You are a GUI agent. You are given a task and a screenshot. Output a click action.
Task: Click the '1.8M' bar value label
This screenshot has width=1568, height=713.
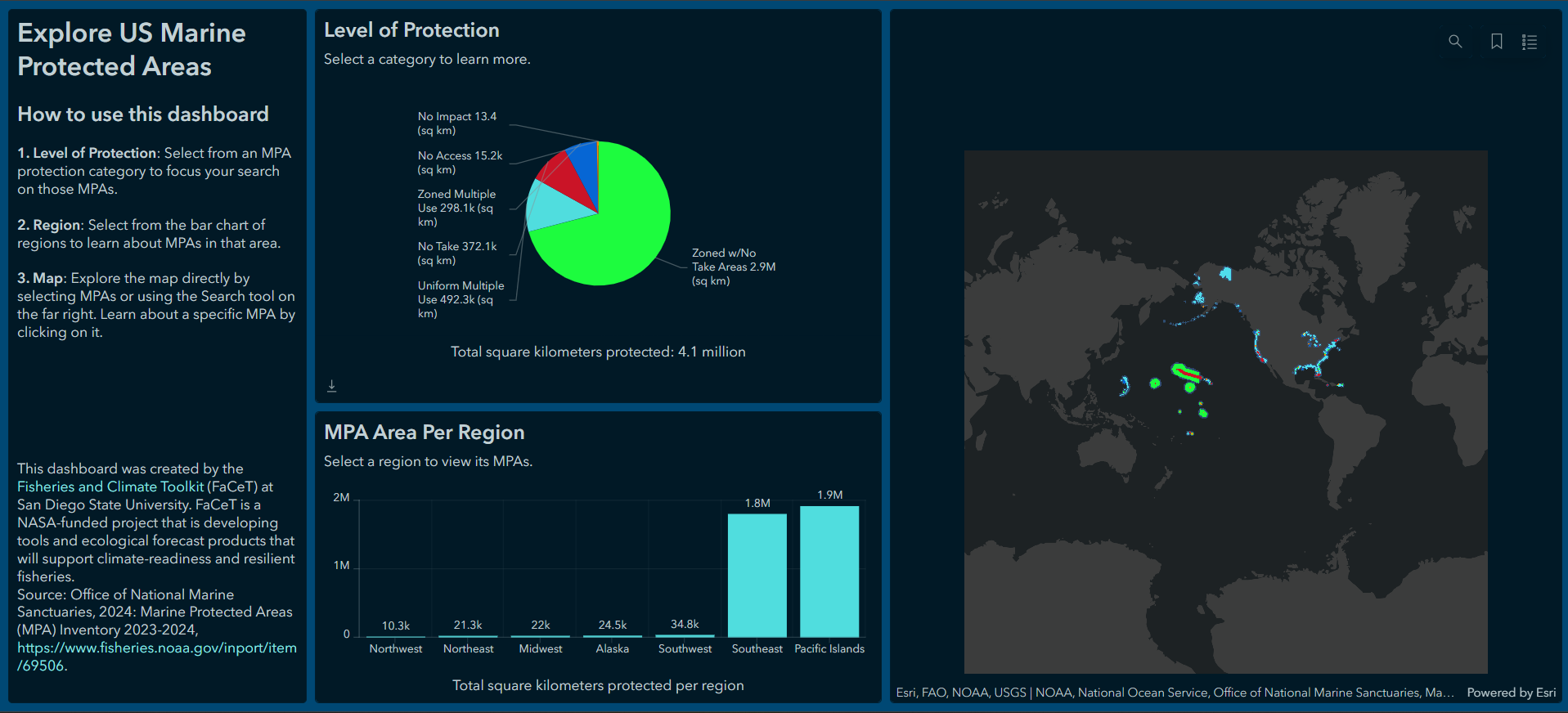coord(757,503)
